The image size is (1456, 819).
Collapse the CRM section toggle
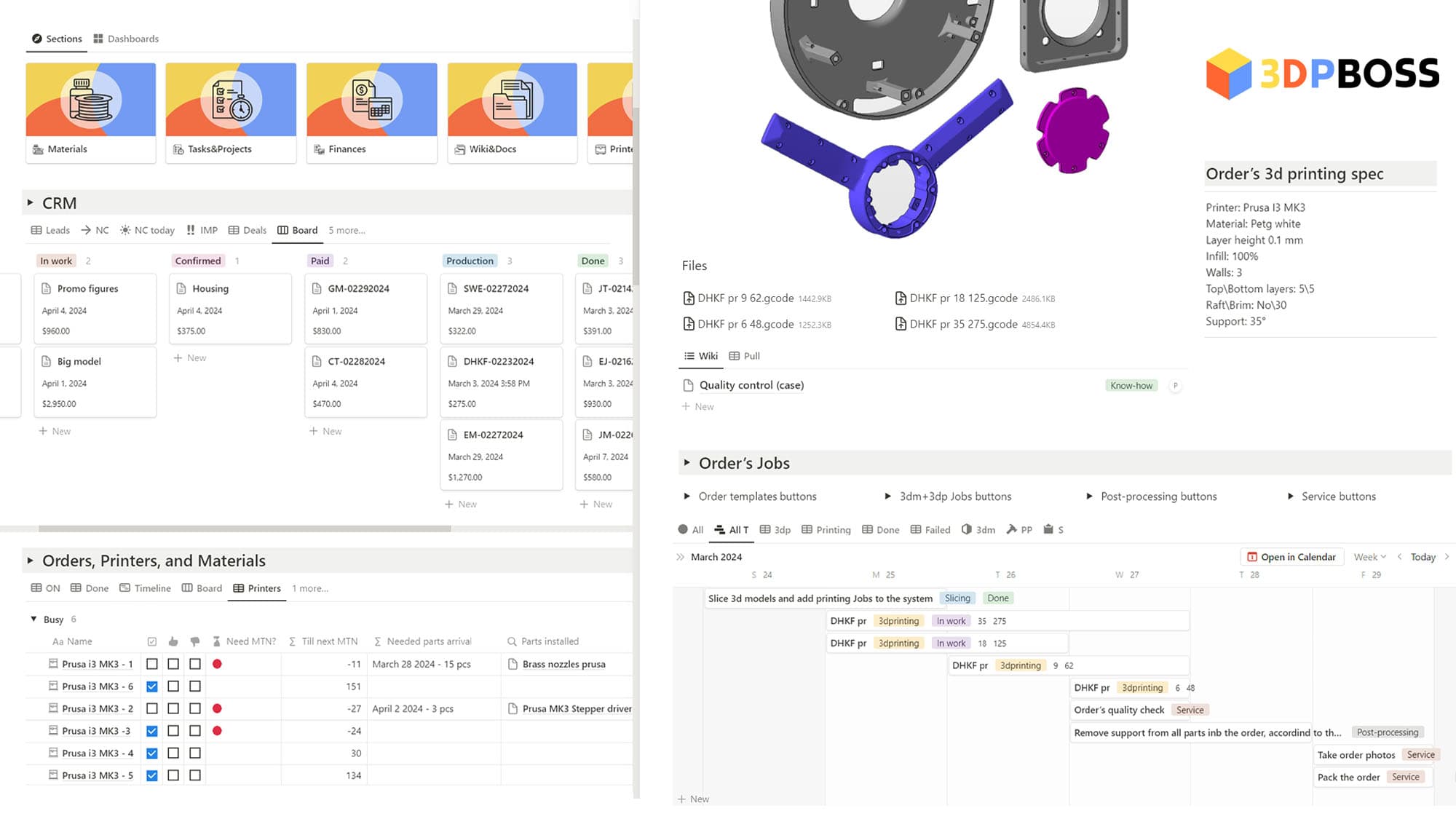[x=30, y=203]
